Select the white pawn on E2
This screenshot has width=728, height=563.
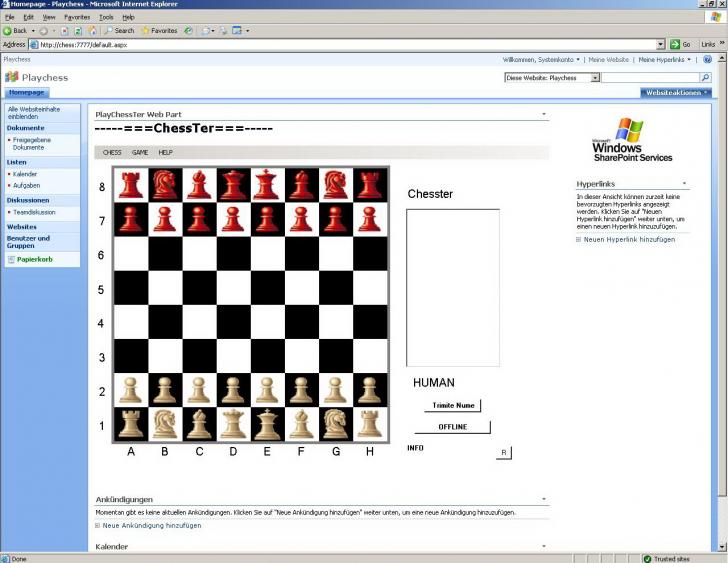[x=267, y=390]
